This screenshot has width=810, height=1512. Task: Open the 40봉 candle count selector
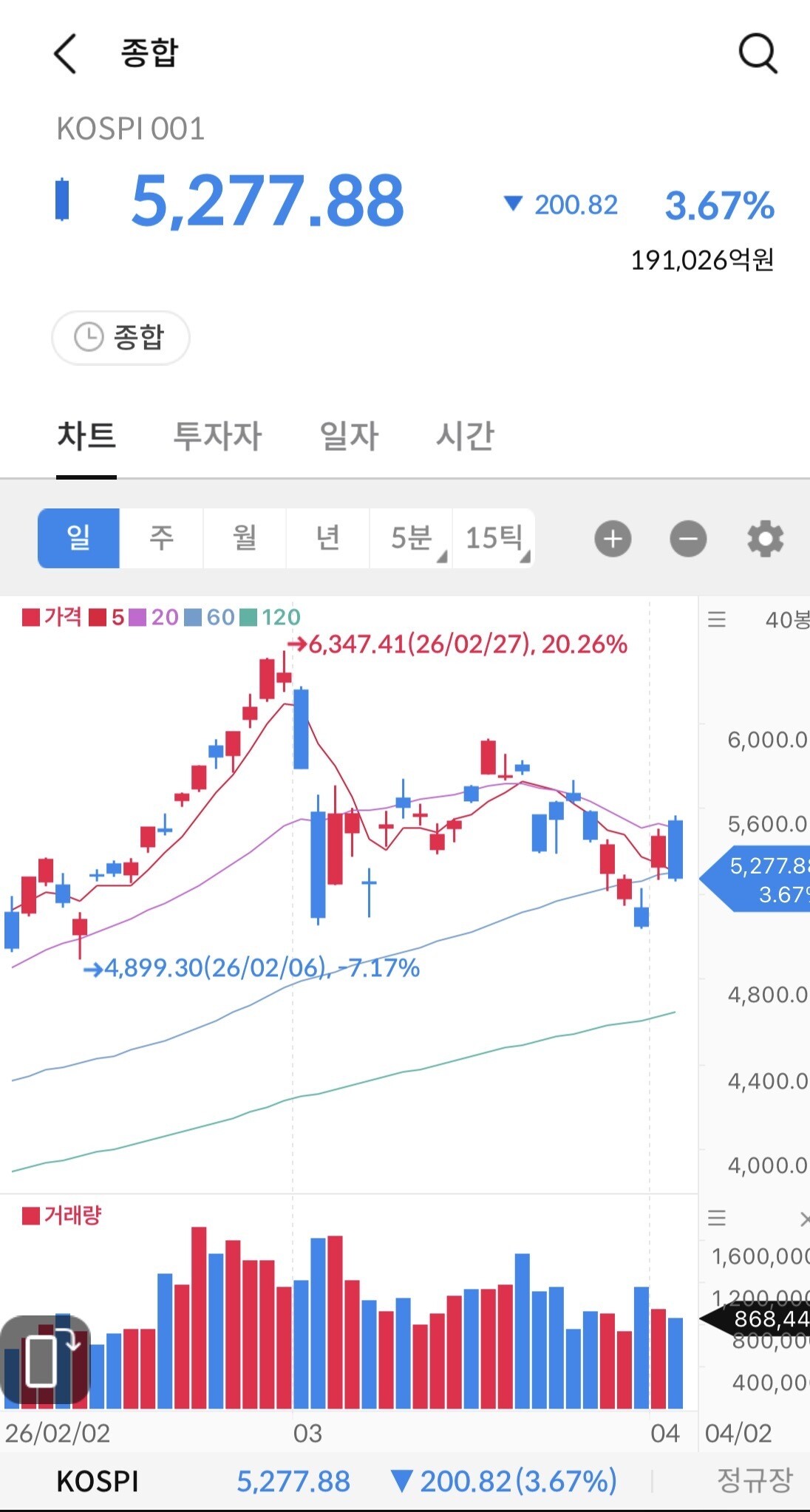pos(786,619)
